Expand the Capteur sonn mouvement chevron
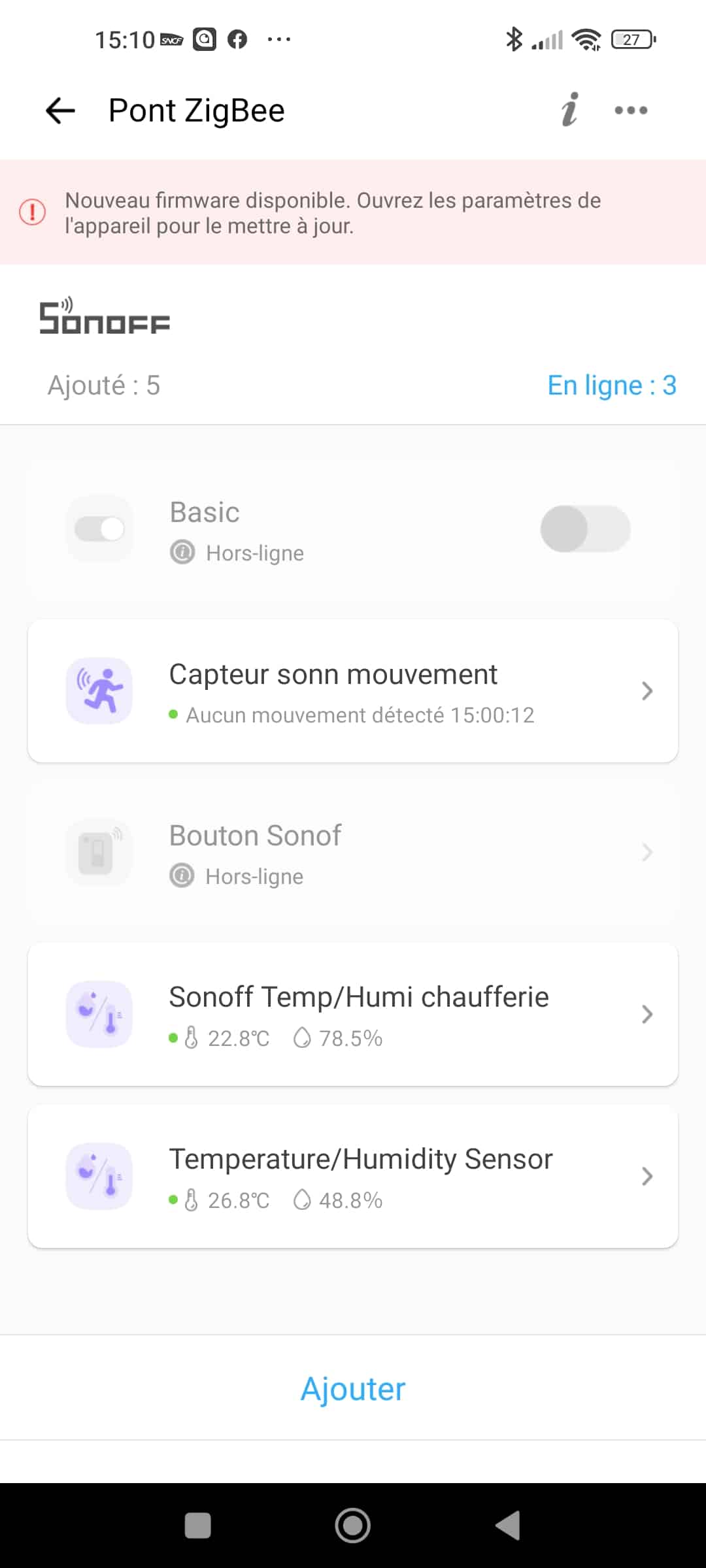This screenshot has height=1568, width=706. (x=647, y=691)
